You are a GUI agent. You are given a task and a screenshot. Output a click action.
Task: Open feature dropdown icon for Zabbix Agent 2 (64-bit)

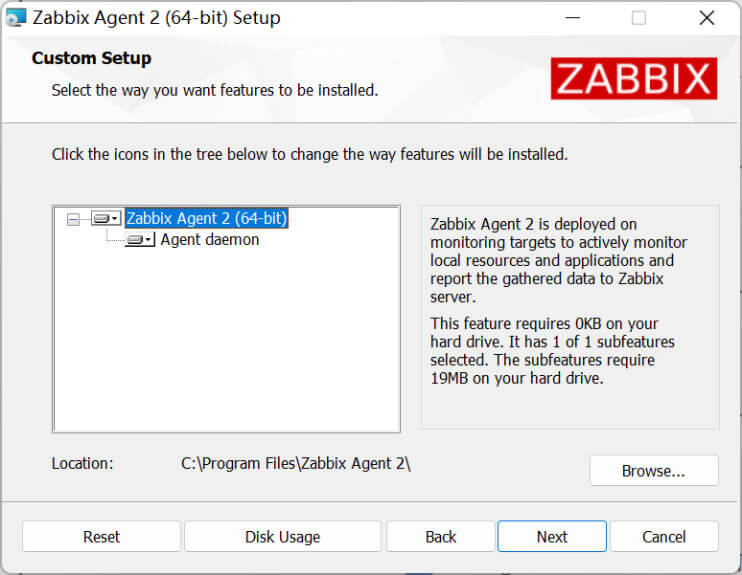tap(106, 219)
